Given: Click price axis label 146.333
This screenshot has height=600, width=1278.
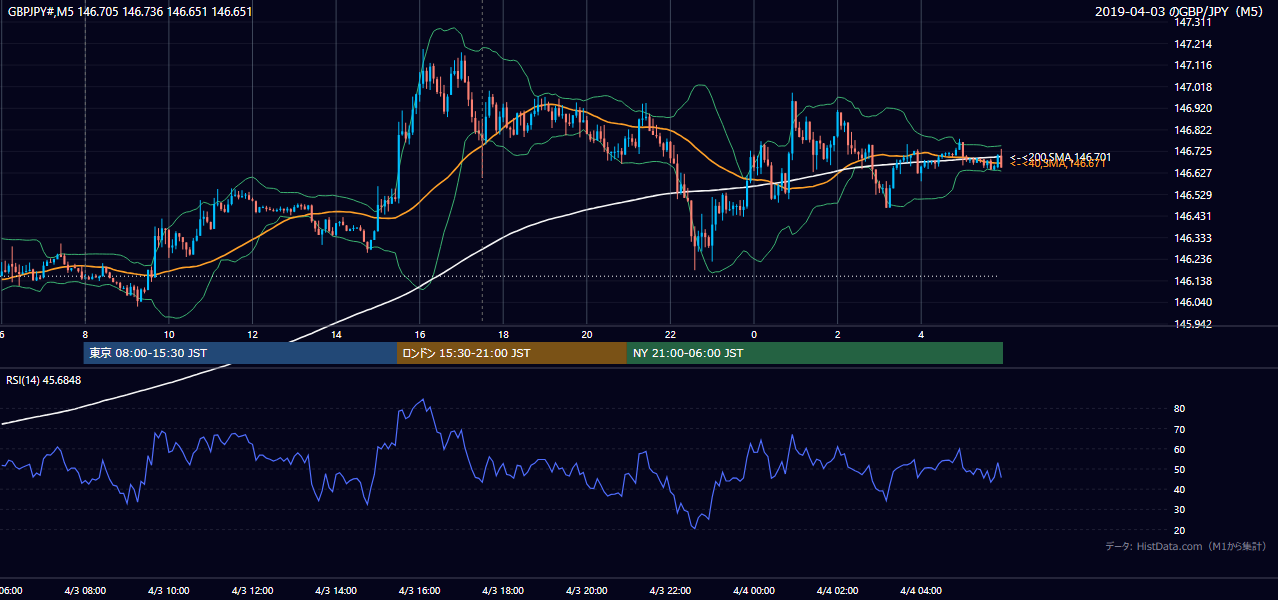Looking at the screenshot, I should (1193, 238).
